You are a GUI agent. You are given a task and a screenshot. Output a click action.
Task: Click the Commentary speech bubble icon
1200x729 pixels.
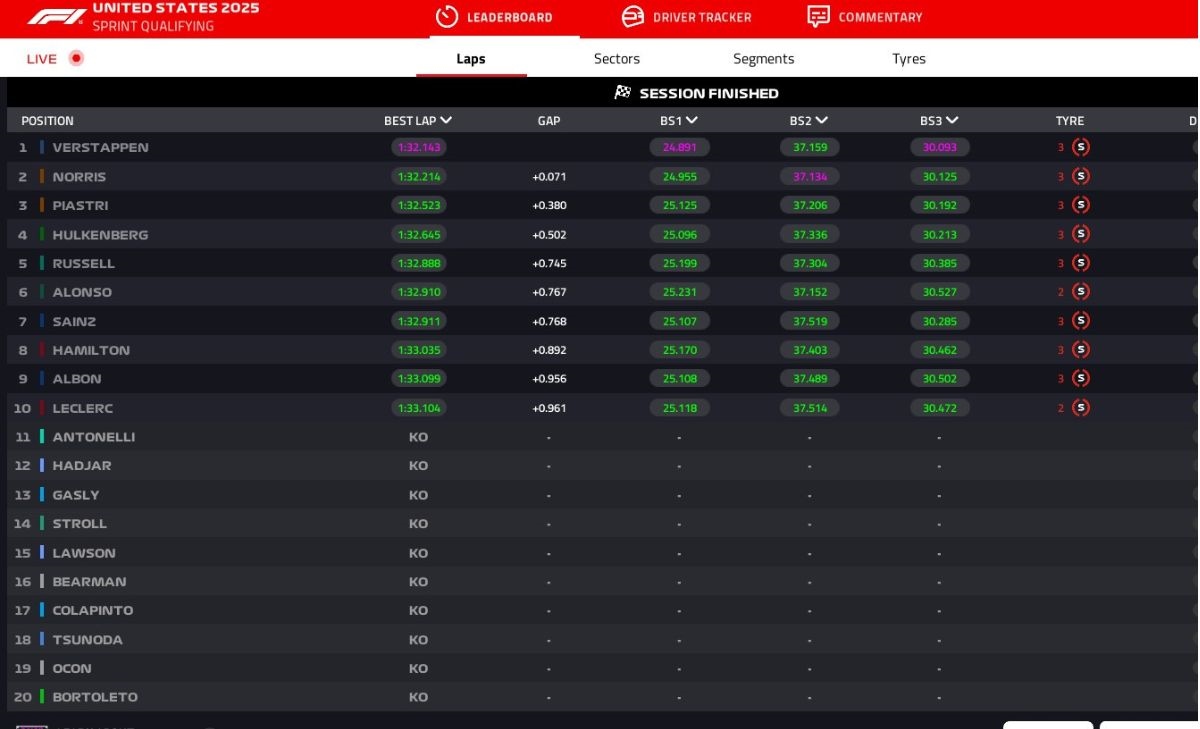click(x=818, y=17)
